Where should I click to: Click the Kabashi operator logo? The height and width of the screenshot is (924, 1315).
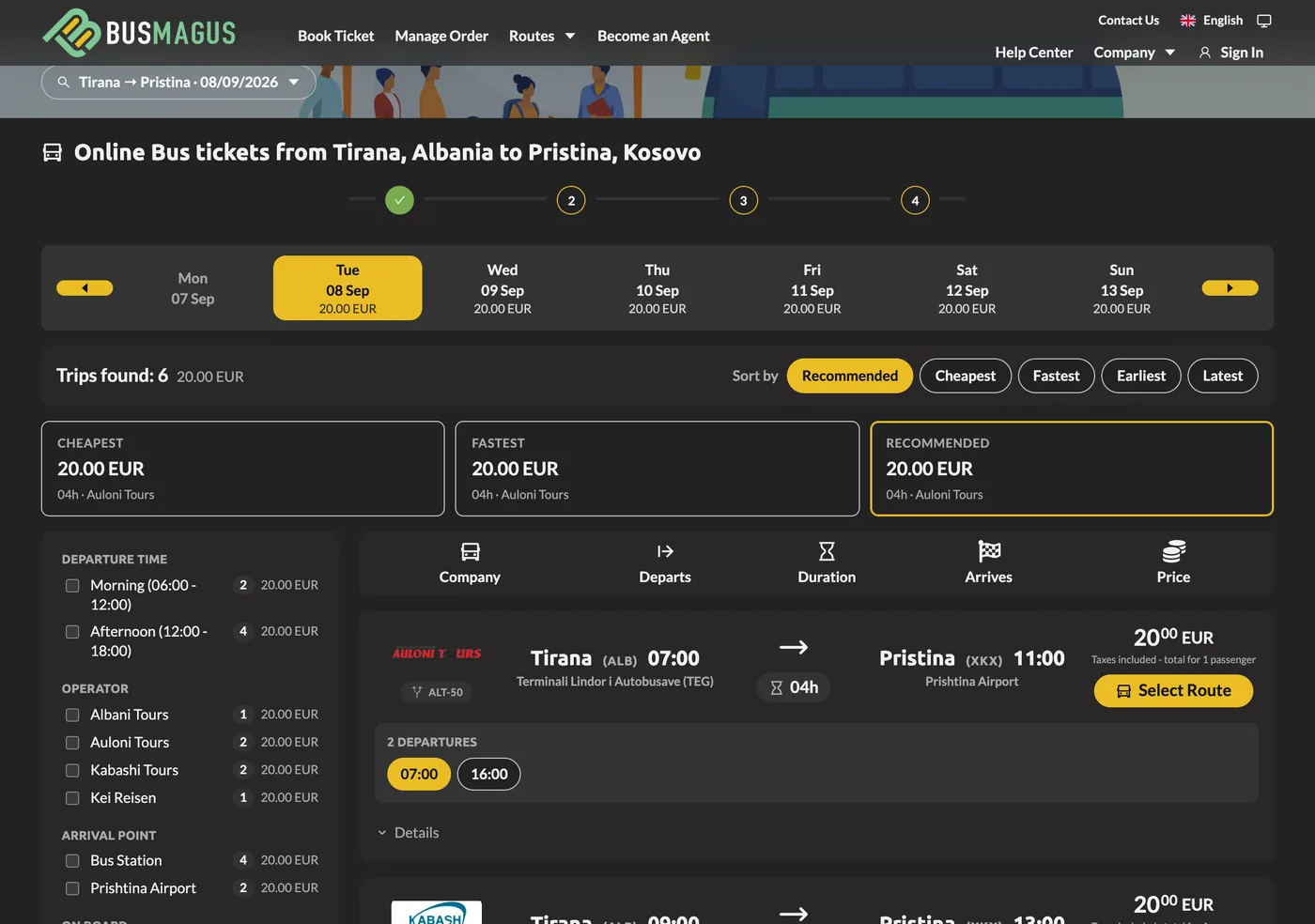(x=437, y=913)
